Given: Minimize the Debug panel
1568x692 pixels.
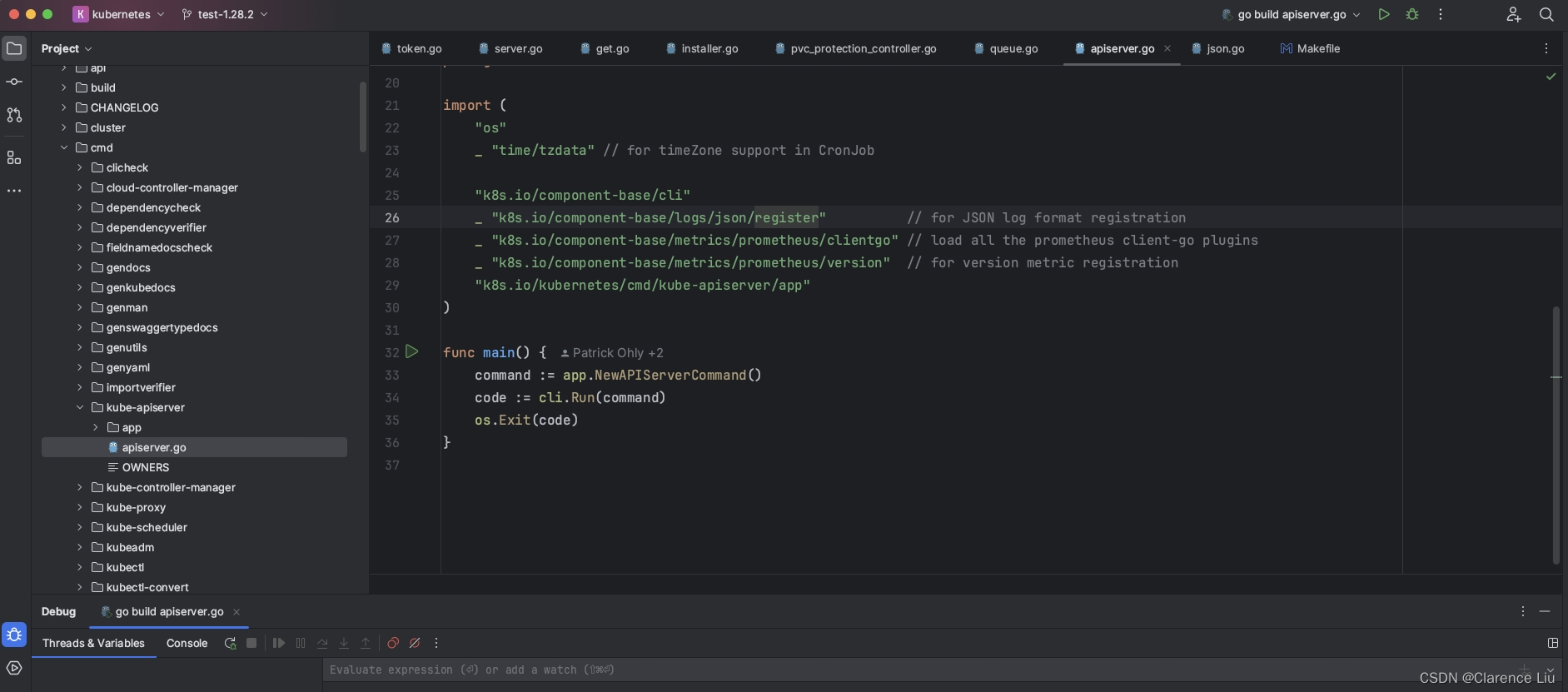Looking at the screenshot, I should click(1545, 611).
